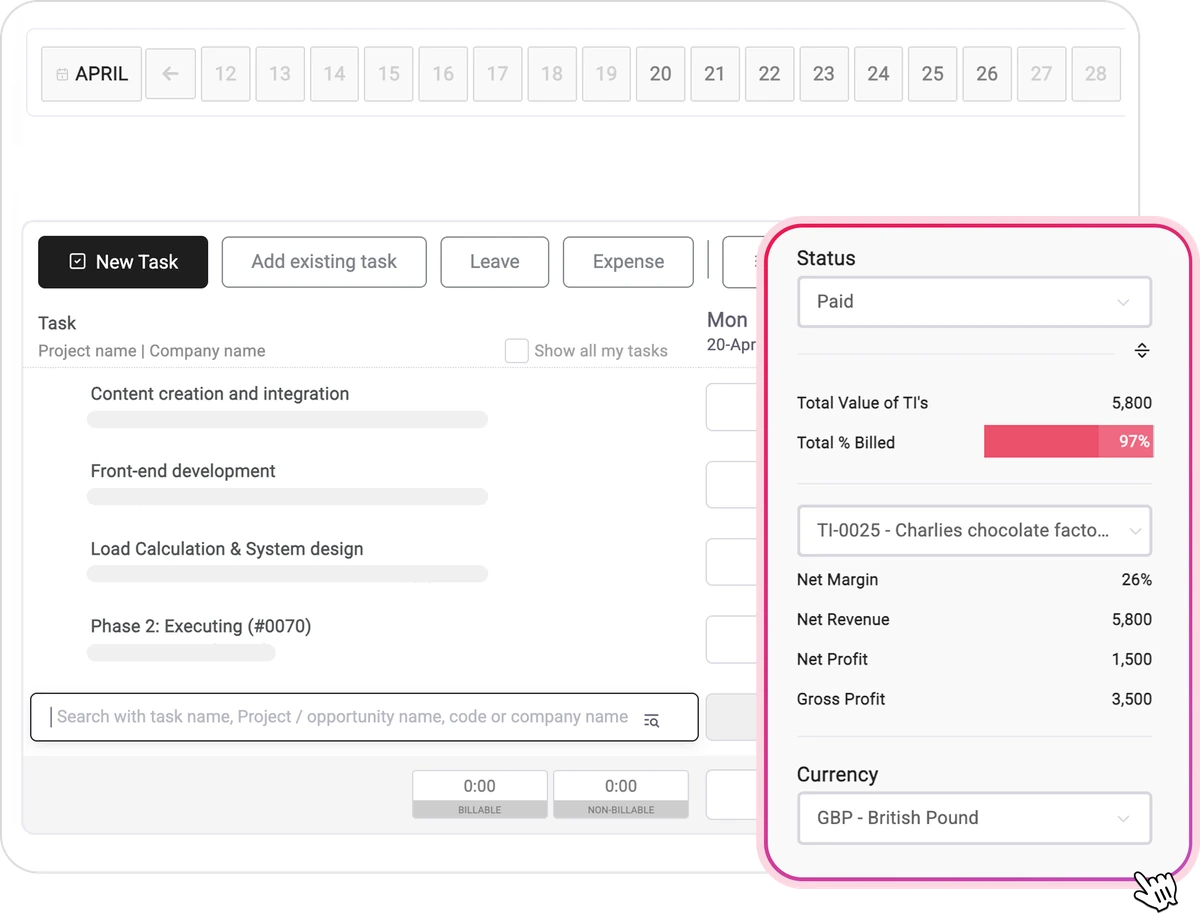Select date 20 in calendar strip
This screenshot has width=1200, height=914.
pos(660,74)
